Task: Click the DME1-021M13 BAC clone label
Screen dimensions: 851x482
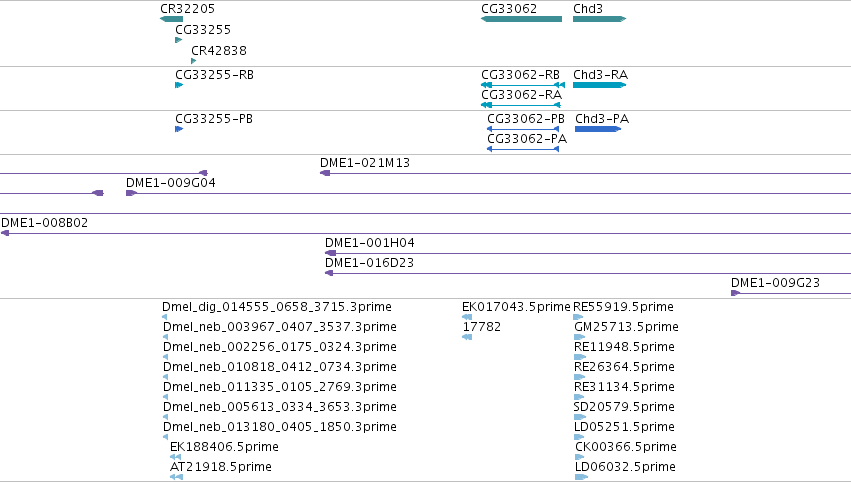Action: 365,162
